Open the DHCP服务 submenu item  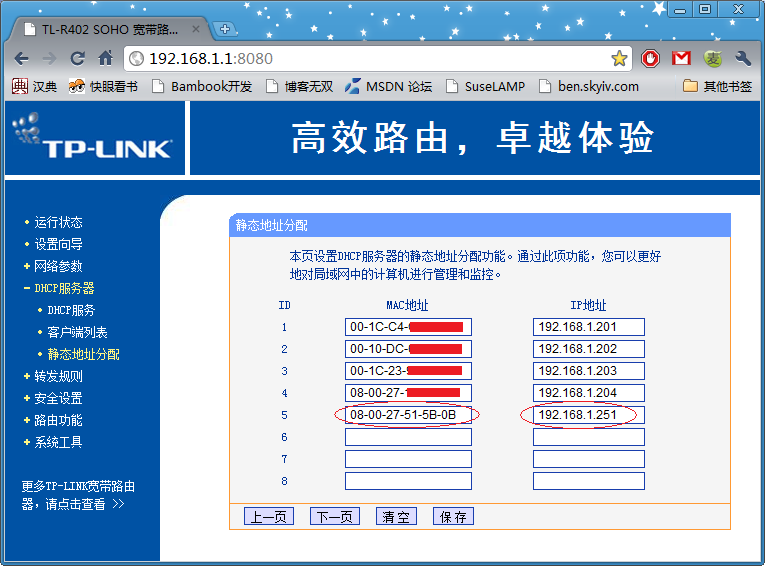(71, 310)
